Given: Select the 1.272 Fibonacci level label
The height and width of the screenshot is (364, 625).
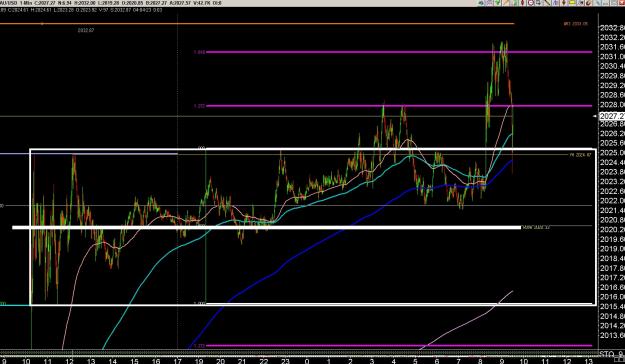Looking at the screenshot, I should (199, 106).
